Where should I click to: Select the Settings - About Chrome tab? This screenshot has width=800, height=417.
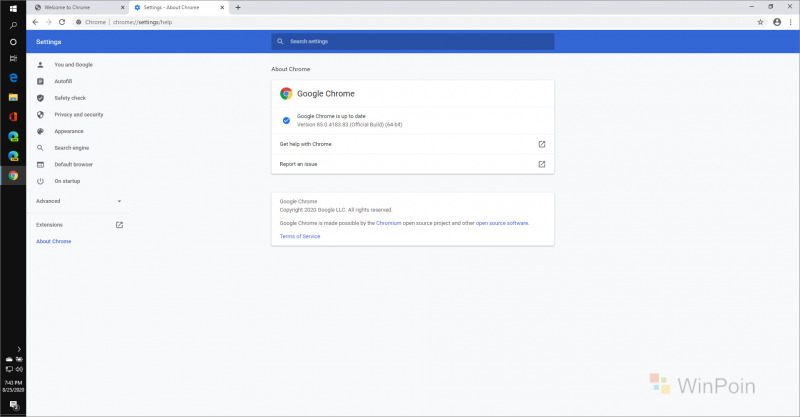pyautogui.click(x=178, y=8)
